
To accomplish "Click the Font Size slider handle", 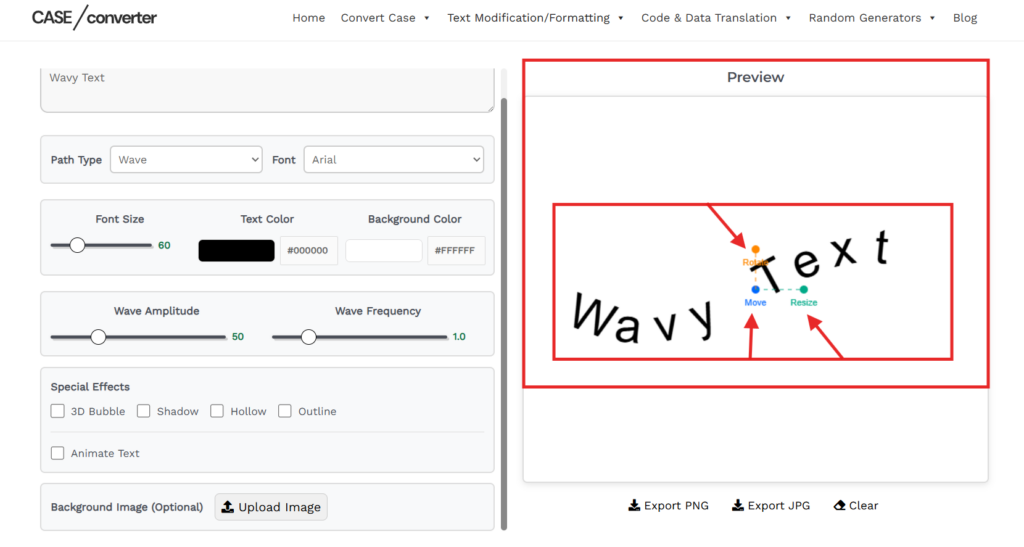I will (77, 245).
